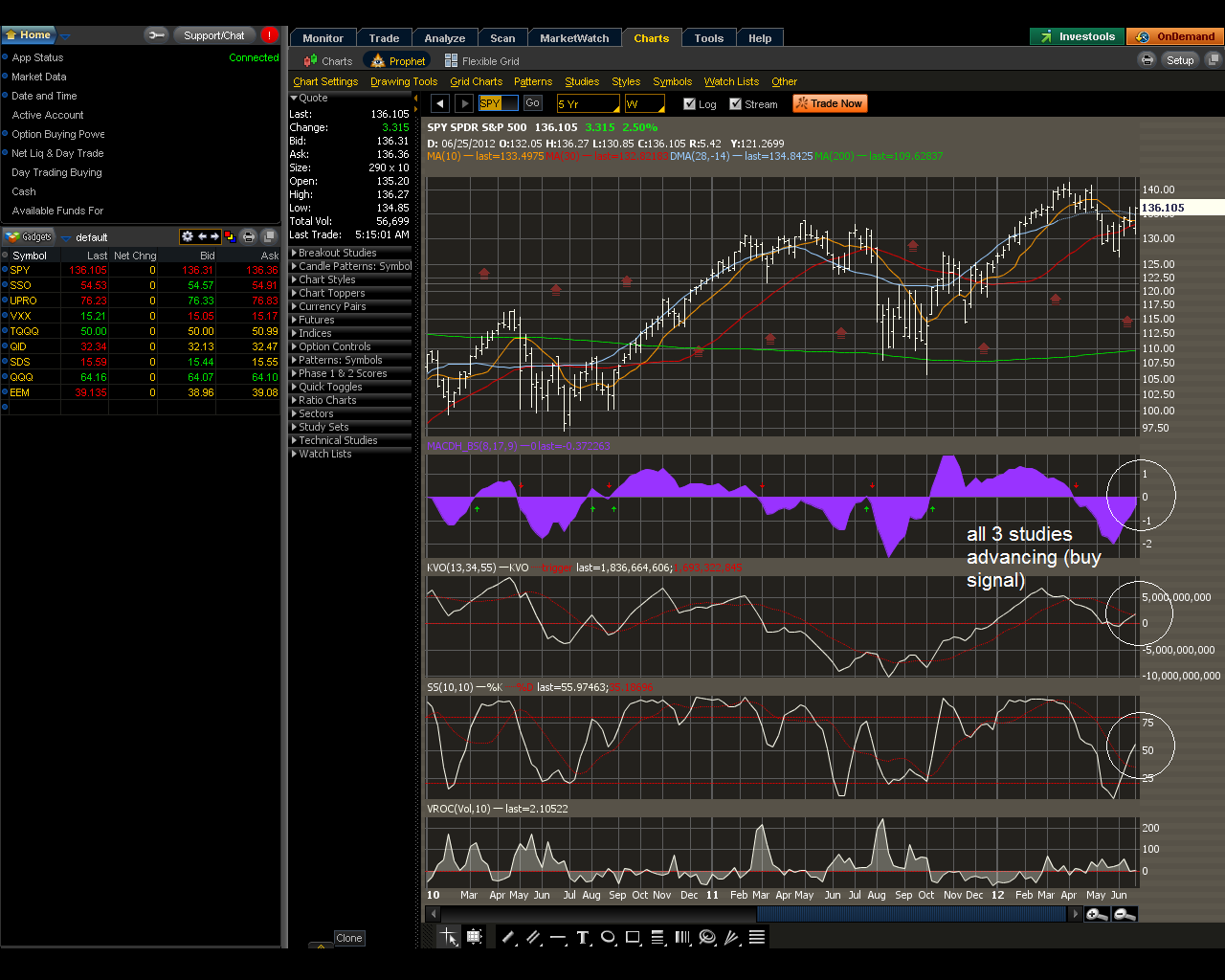This screenshot has height=980, width=1225.
Task: Select the Fibonacci spiral tool
Action: tap(707, 937)
